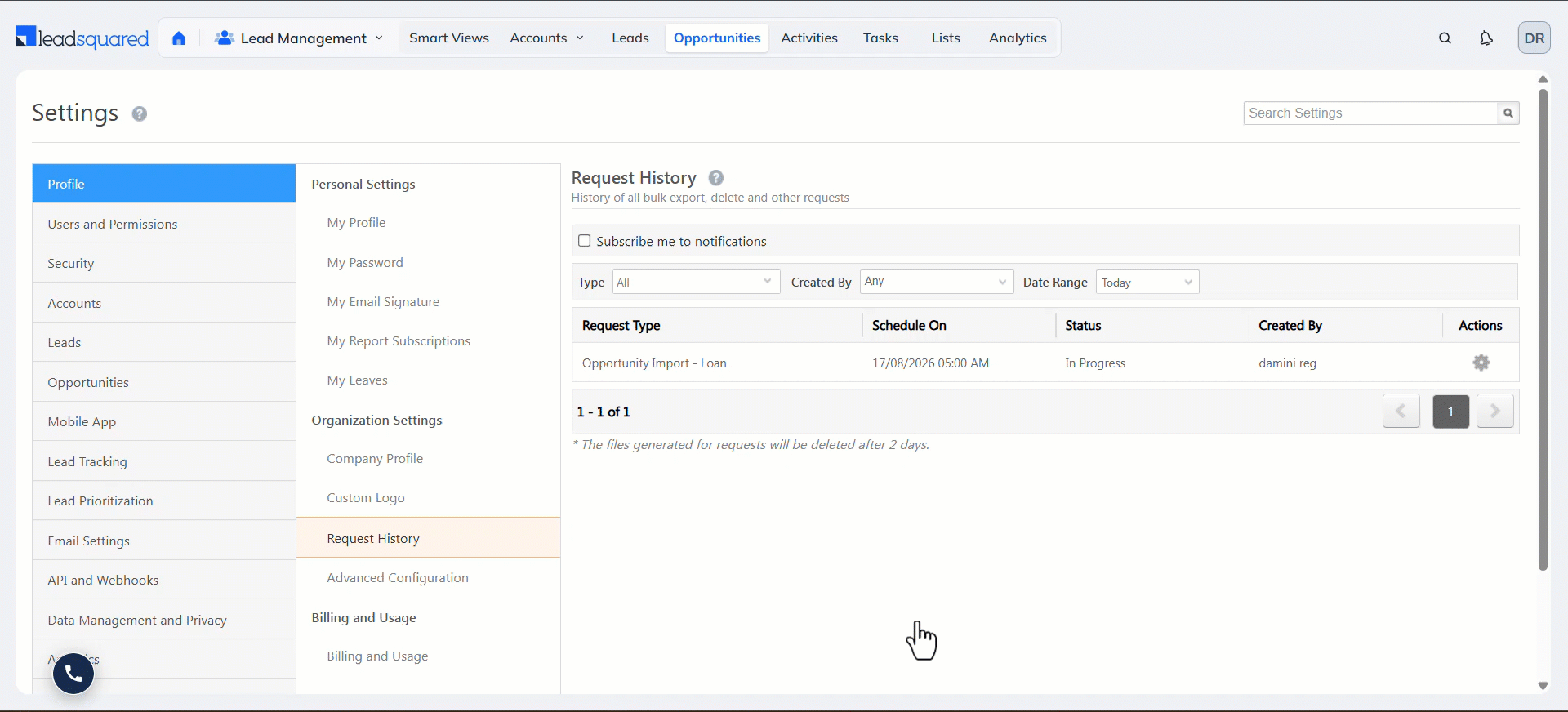Click the Settings help question icon
1568x712 pixels.
140,113
